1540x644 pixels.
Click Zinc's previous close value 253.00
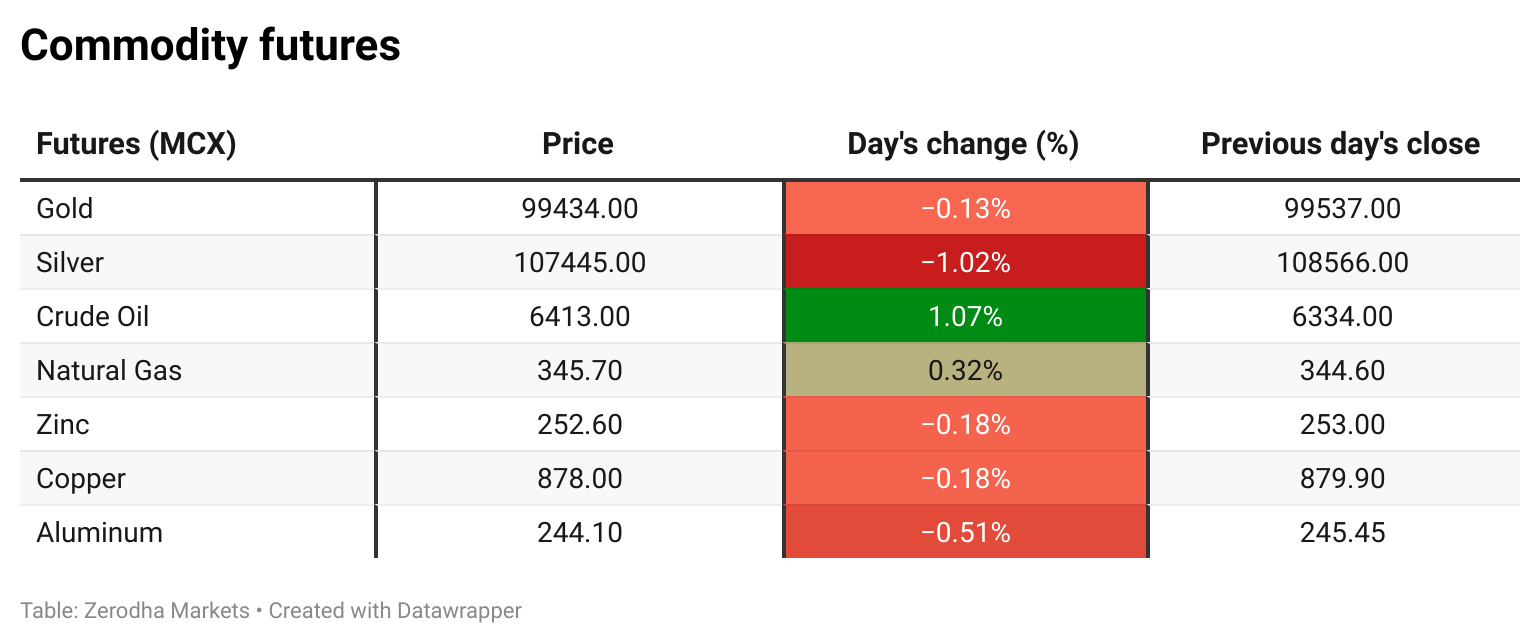1342,425
